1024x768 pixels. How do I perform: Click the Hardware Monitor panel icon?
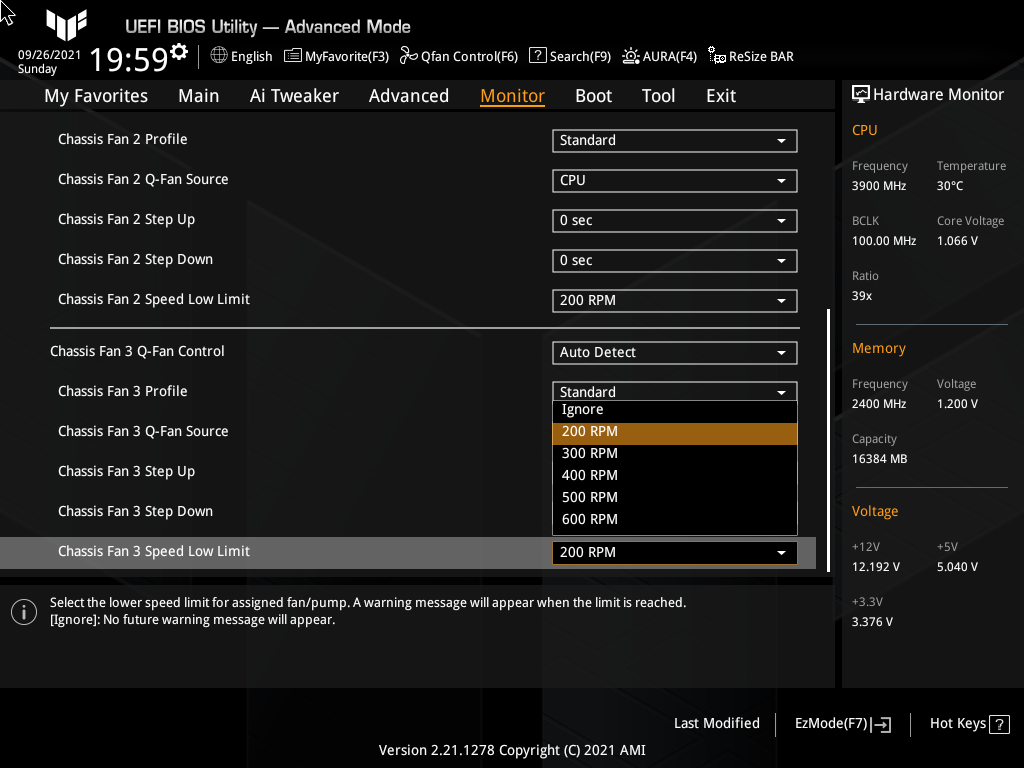[861, 93]
